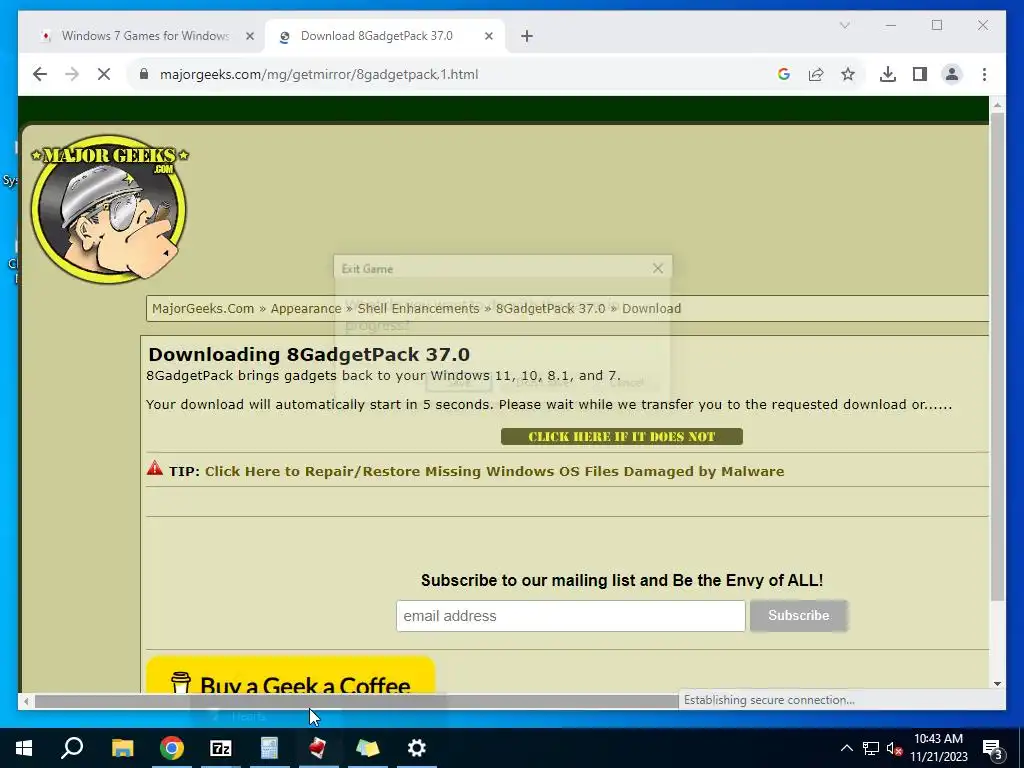Screen dimensions: 1024x768
Task: Close the faded Exit Game dialog
Action: pos(658,268)
